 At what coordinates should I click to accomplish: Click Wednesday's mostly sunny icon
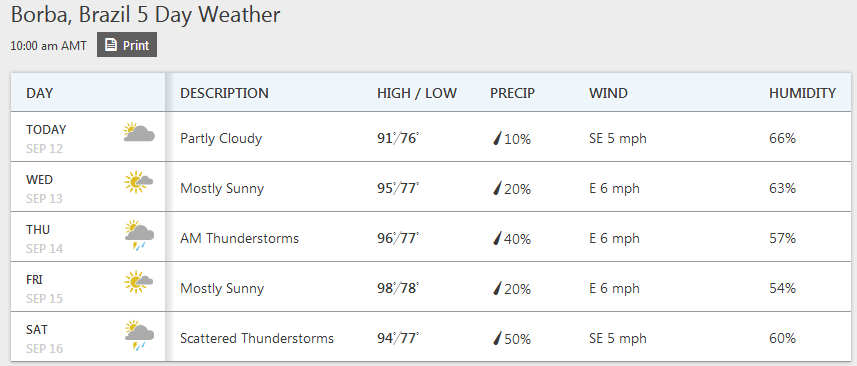pyautogui.click(x=138, y=182)
